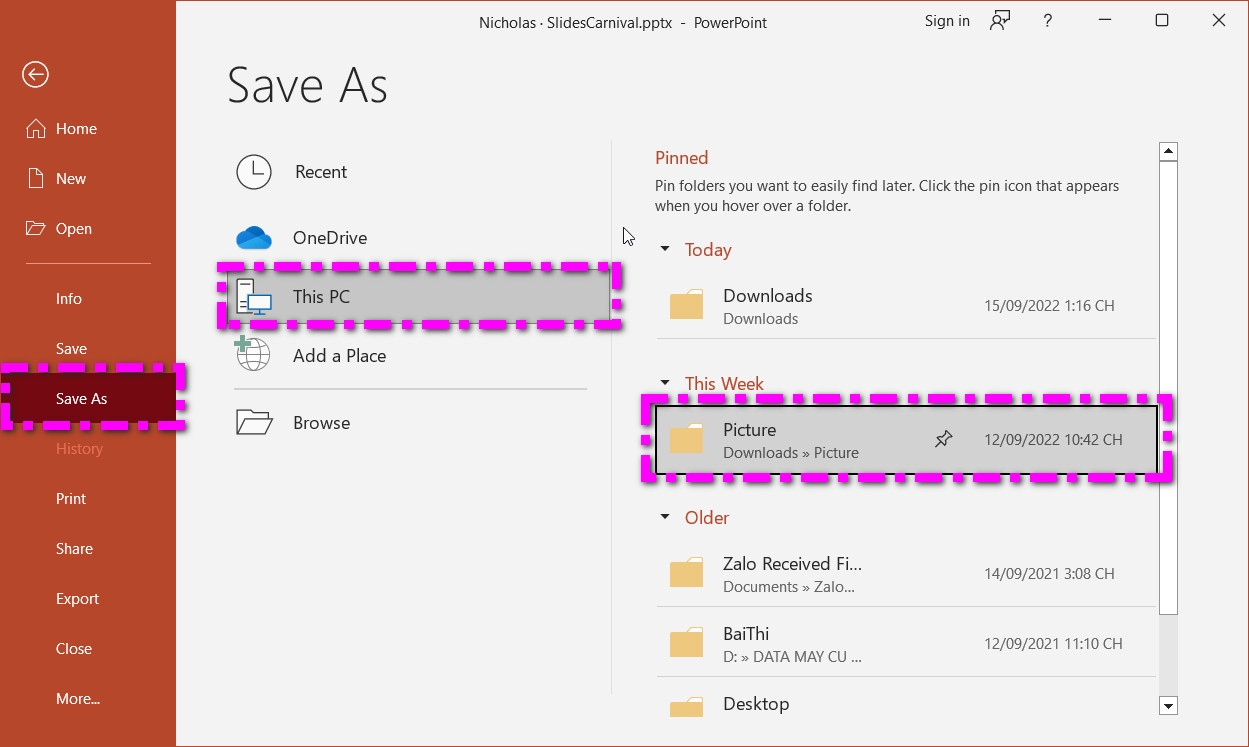Click the scrollbar down arrow
The image size is (1249, 747).
click(1168, 705)
